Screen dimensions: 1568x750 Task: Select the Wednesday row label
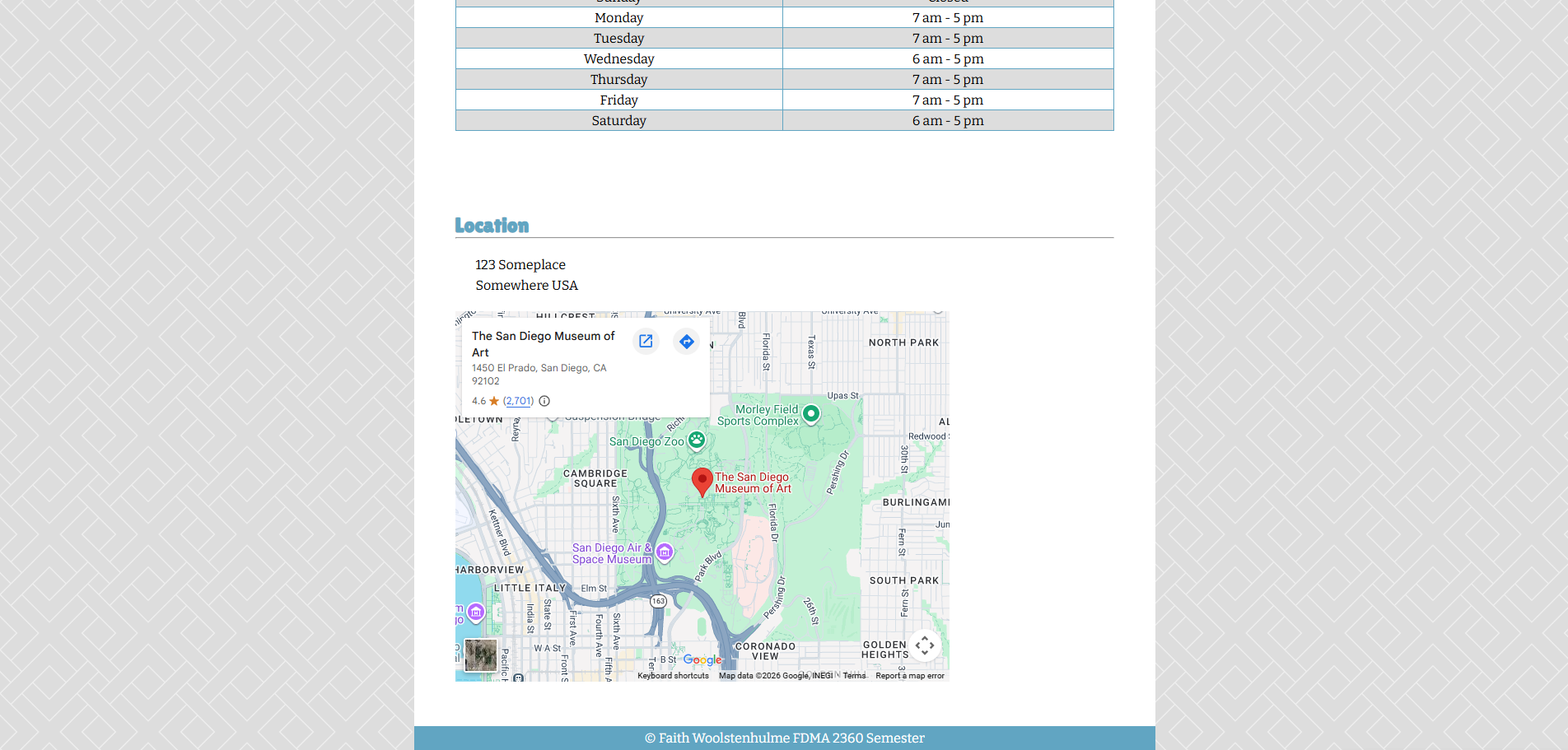click(x=619, y=58)
